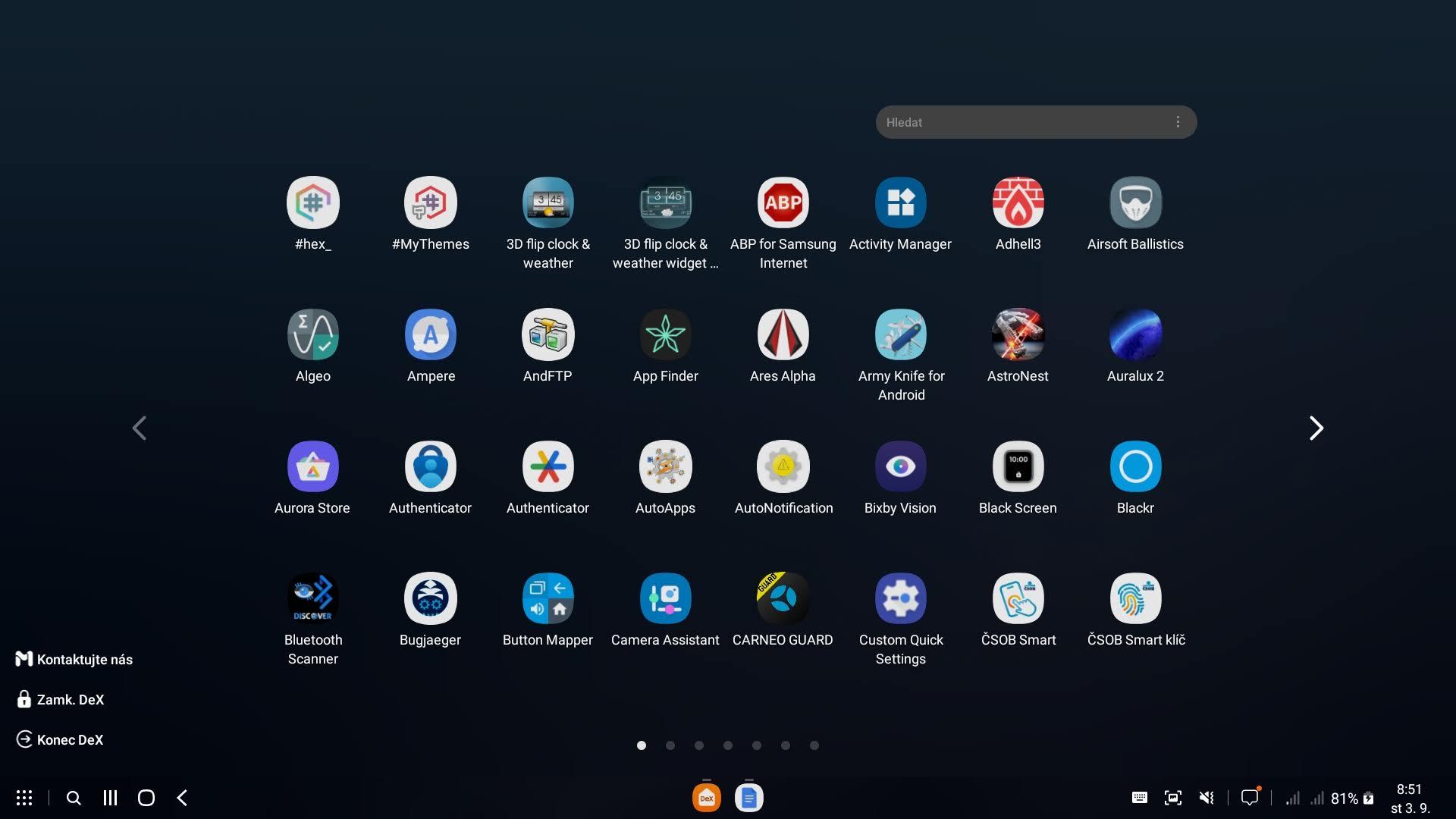
Task: Open notifications speech bubble icon
Action: coord(1250,797)
